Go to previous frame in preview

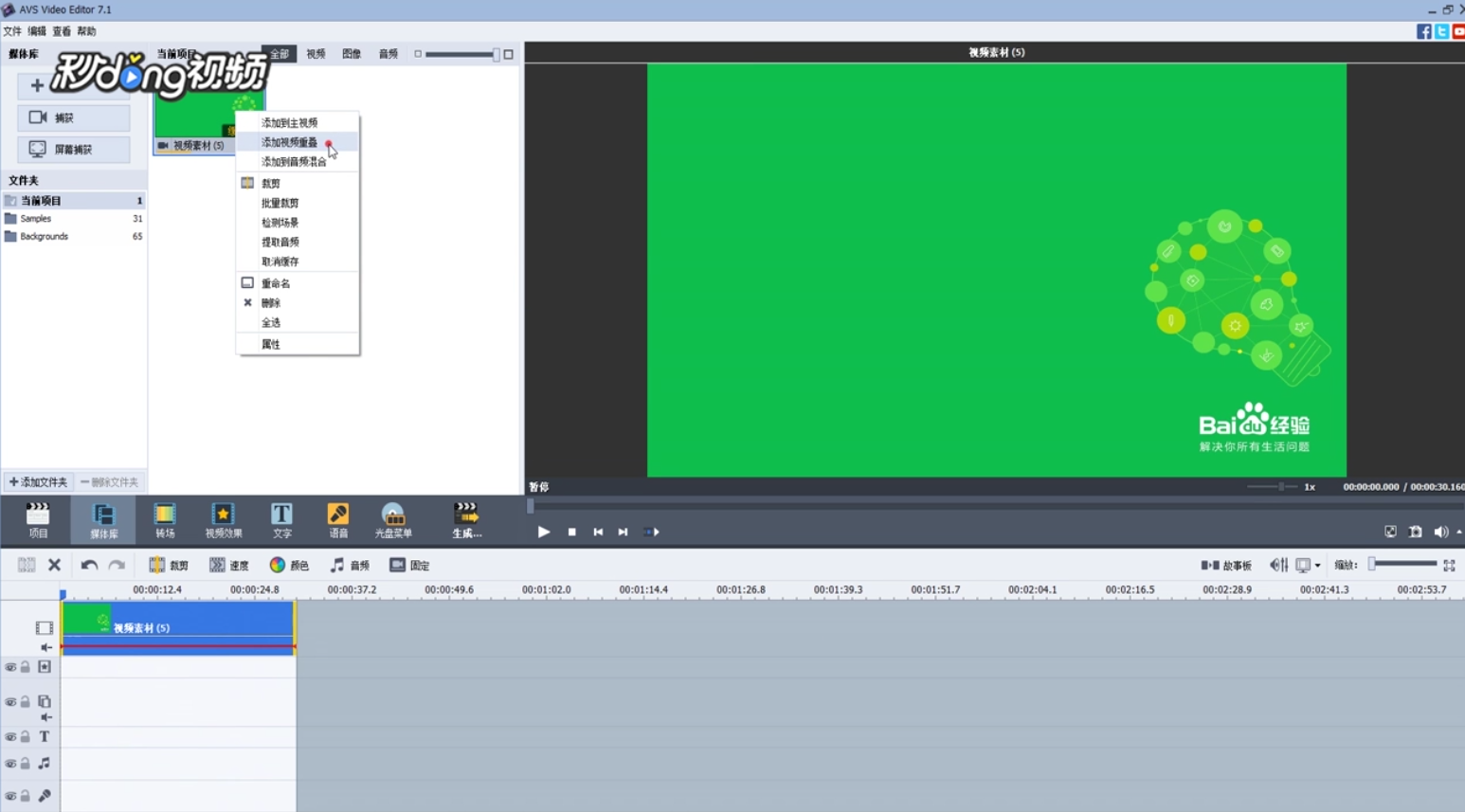click(x=598, y=532)
